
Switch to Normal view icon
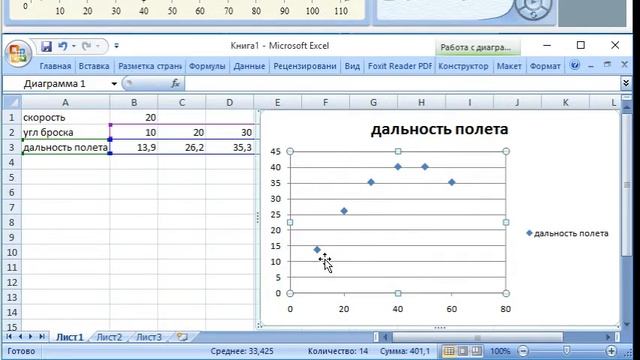point(449,351)
